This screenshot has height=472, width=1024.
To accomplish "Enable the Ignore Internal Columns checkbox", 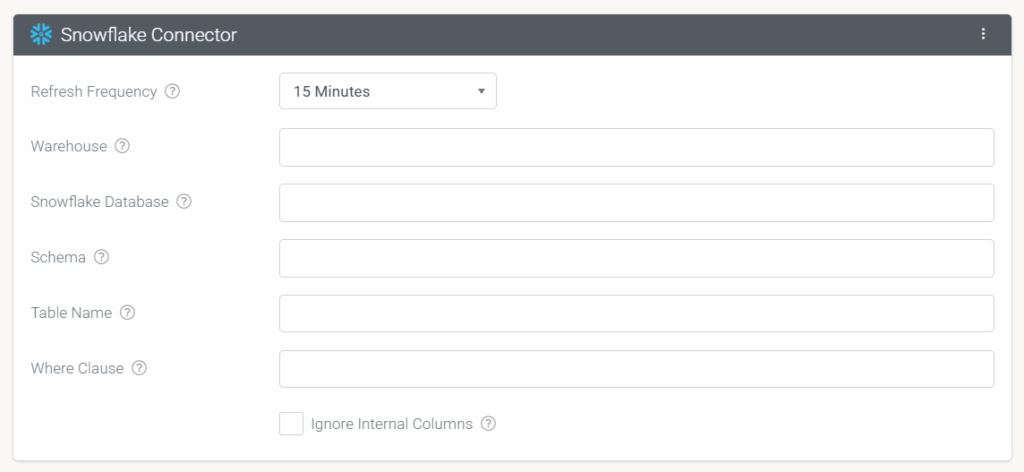I will (291, 424).
